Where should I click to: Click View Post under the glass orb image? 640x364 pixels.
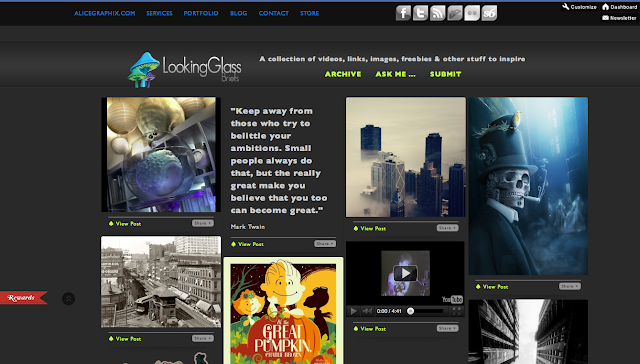click(125, 224)
